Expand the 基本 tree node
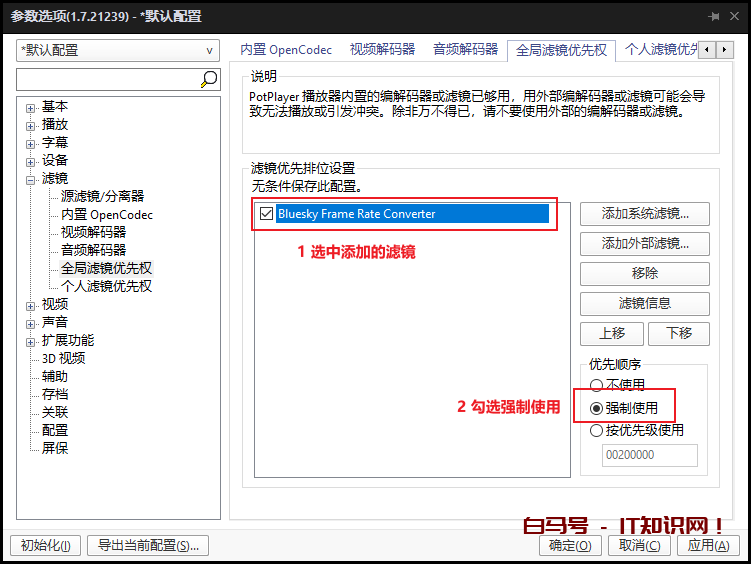 coord(31,107)
